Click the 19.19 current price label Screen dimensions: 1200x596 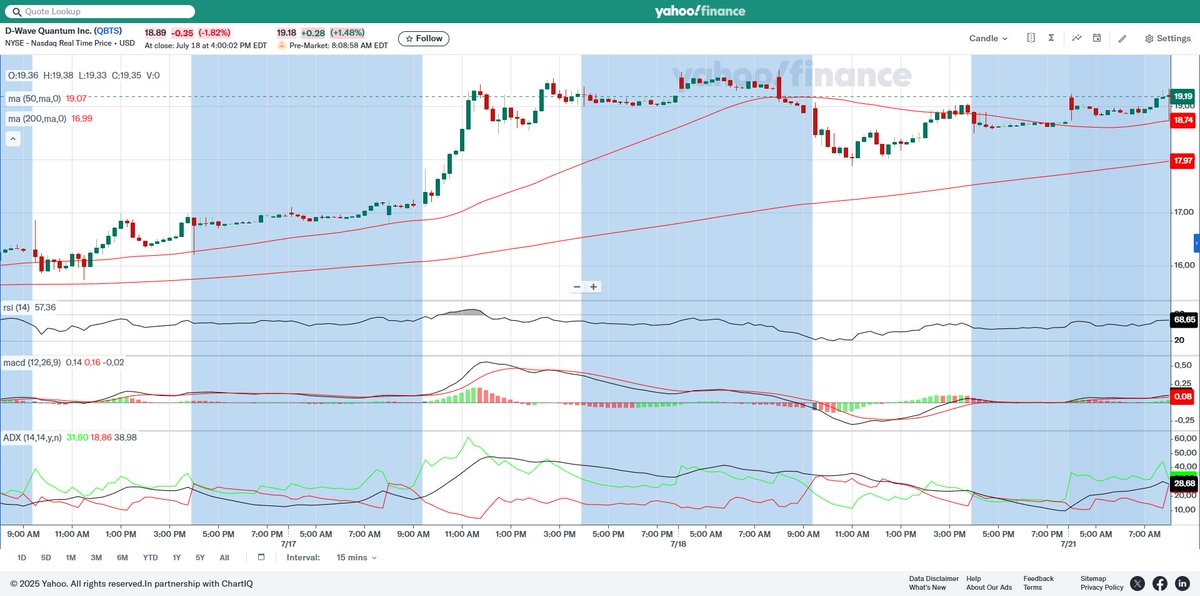pos(1183,97)
